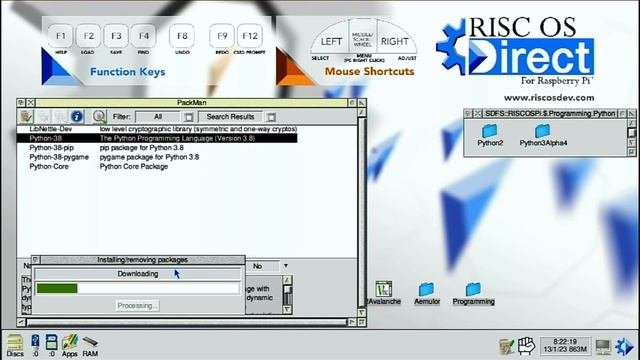This screenshot has width=640, height=360.
Task: Click PackMan horizontal scroll left arrow
Action: click(21, 322)
